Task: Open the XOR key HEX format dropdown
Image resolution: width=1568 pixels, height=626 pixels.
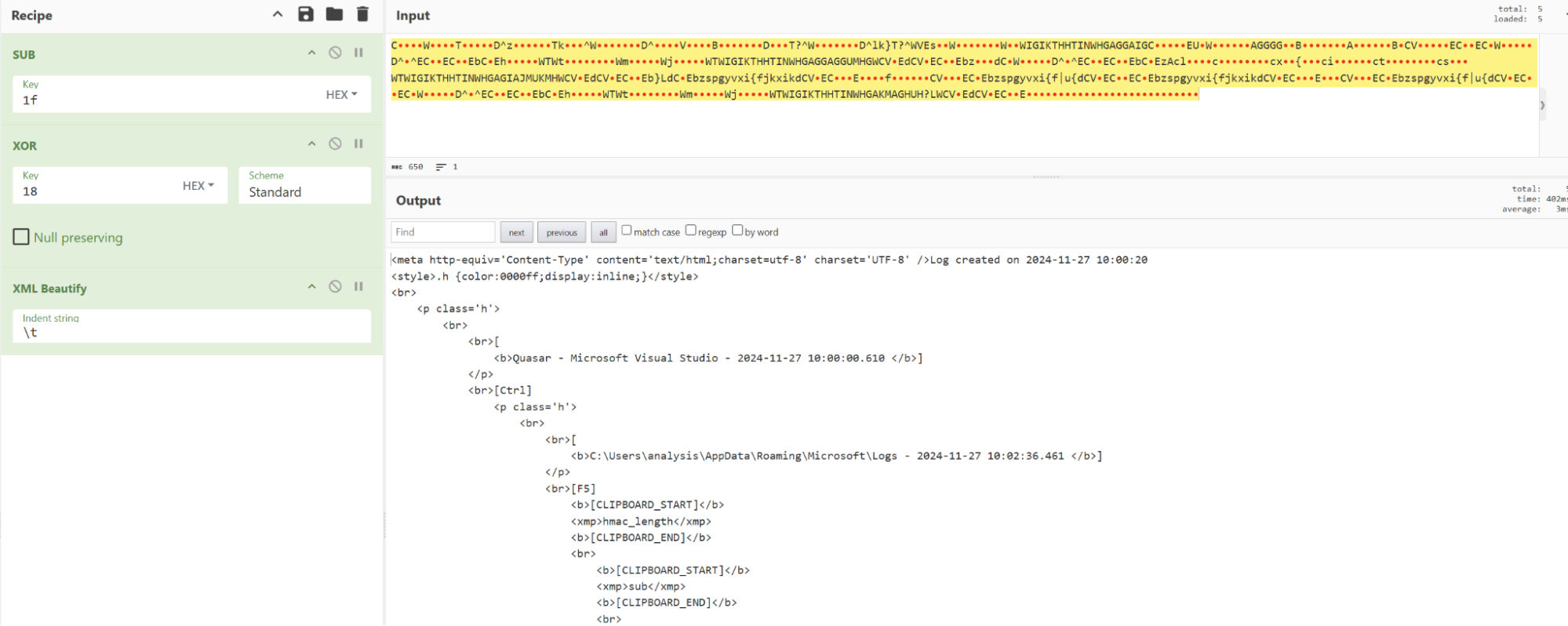Action: (198, 186)
